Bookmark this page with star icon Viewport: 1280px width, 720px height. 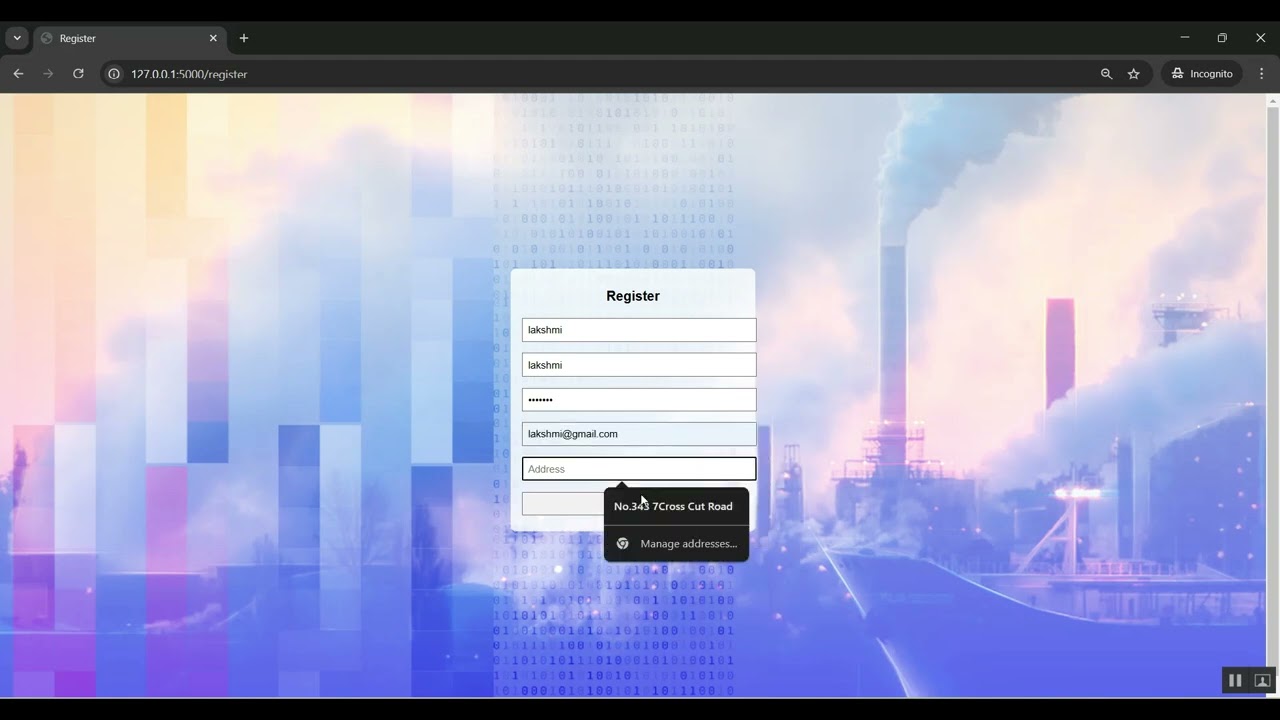click(1134, 74)
